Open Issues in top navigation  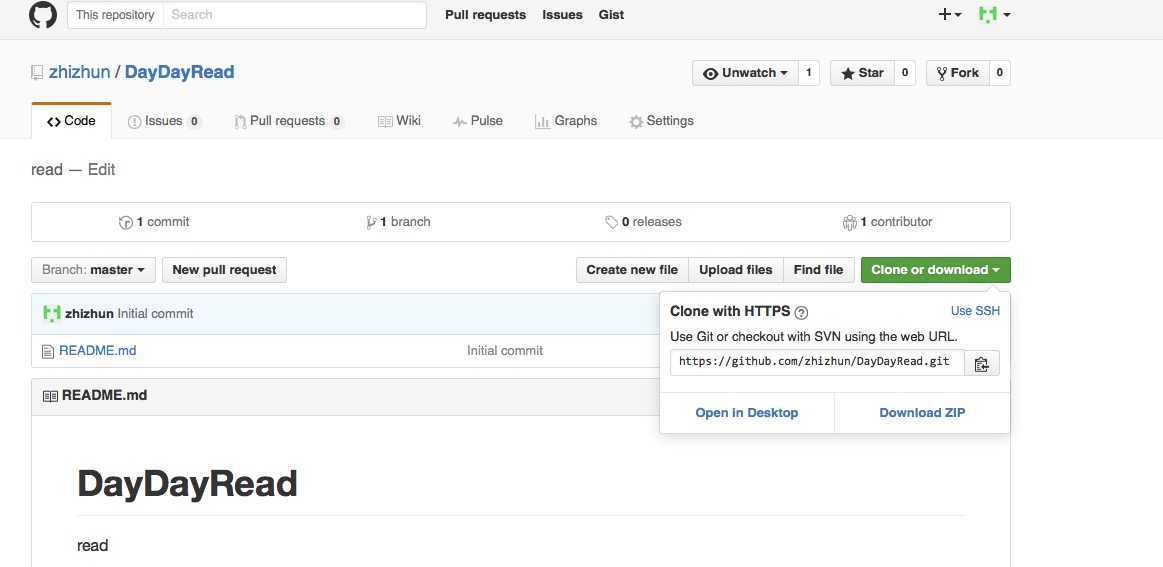tap(562, 15)
